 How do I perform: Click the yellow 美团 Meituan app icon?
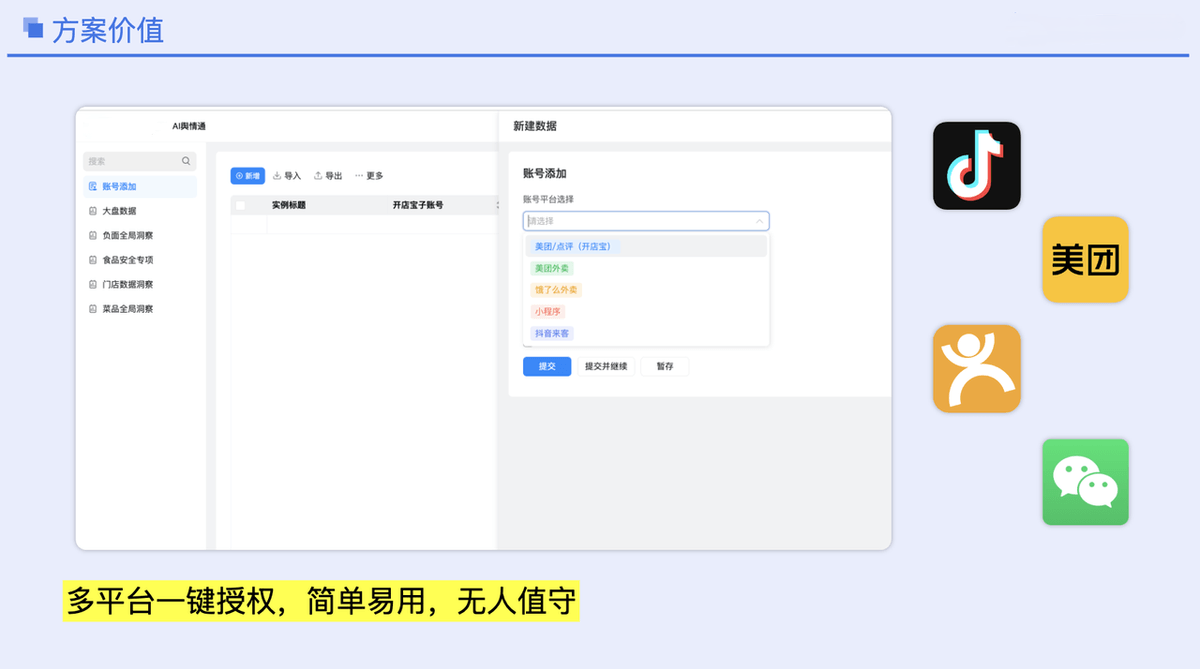[1085, 259]
